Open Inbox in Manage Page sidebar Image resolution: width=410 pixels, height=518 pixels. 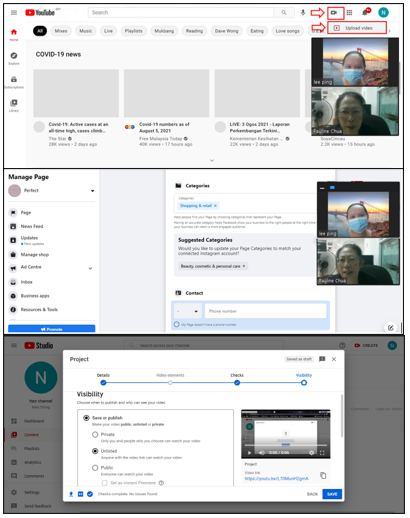click(26, 282)
